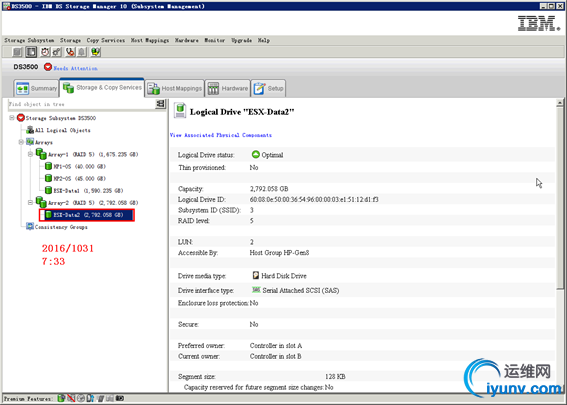Open the Help menu
The width and height of the screenshot is (567, 405).
click(x=264, y=40)
